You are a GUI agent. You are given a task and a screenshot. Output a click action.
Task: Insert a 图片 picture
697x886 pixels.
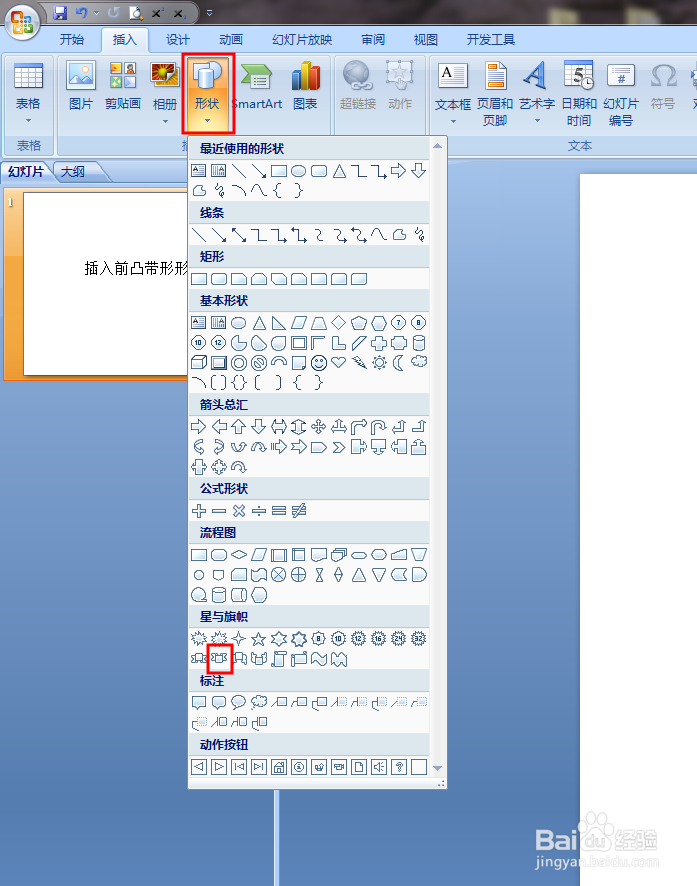click(x=81, y=86)
